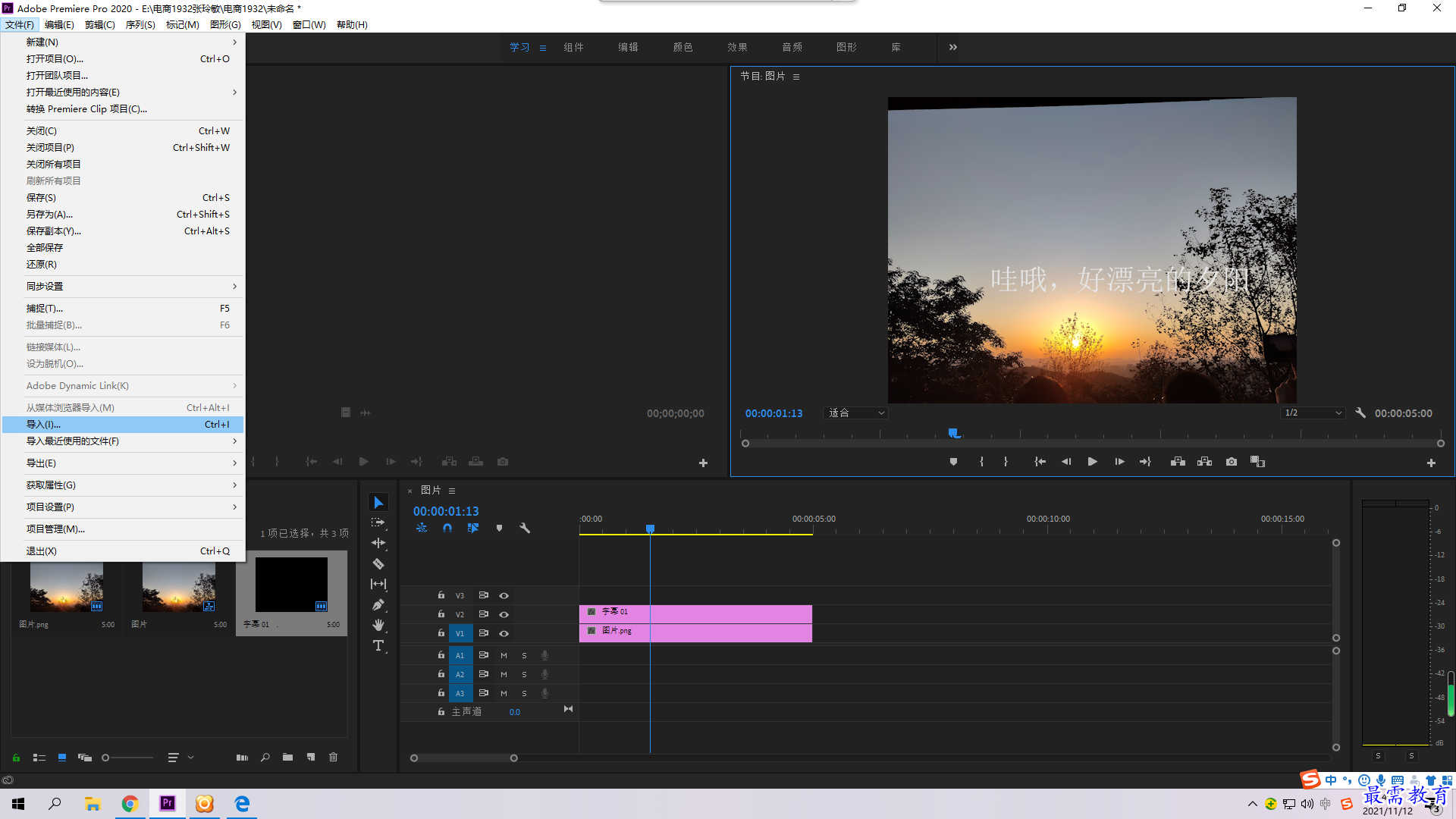This screenshot has width=1456, height=819.
Task: Click Program monitor playhead marker
Action: click(x=953, y=433)
